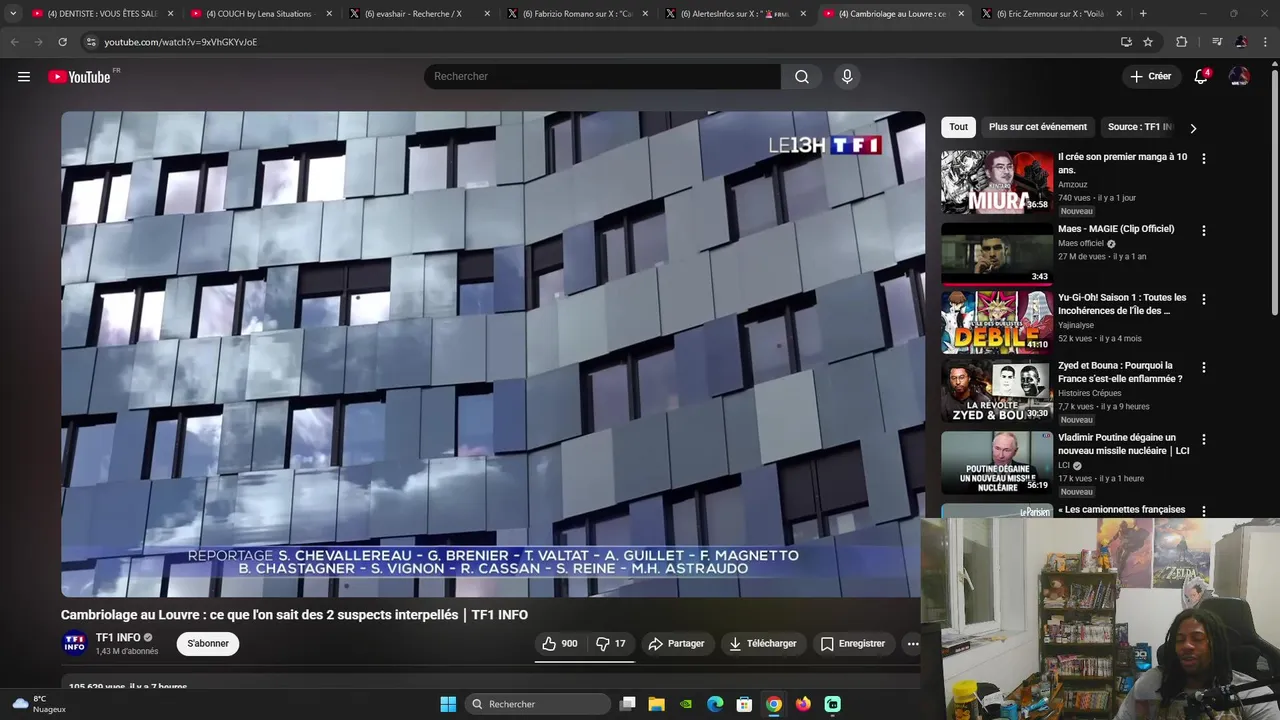View site information icon in address bar
Viewport: 1280px width, 720px height.
91,42
